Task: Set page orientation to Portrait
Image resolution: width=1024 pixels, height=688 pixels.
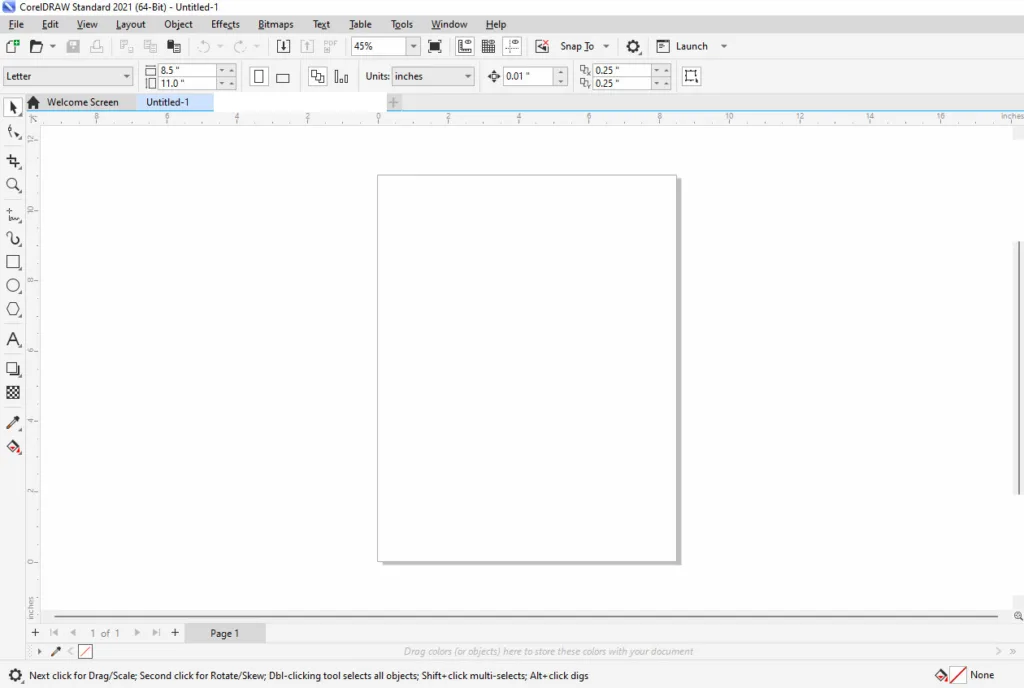Action: point(259,76)
